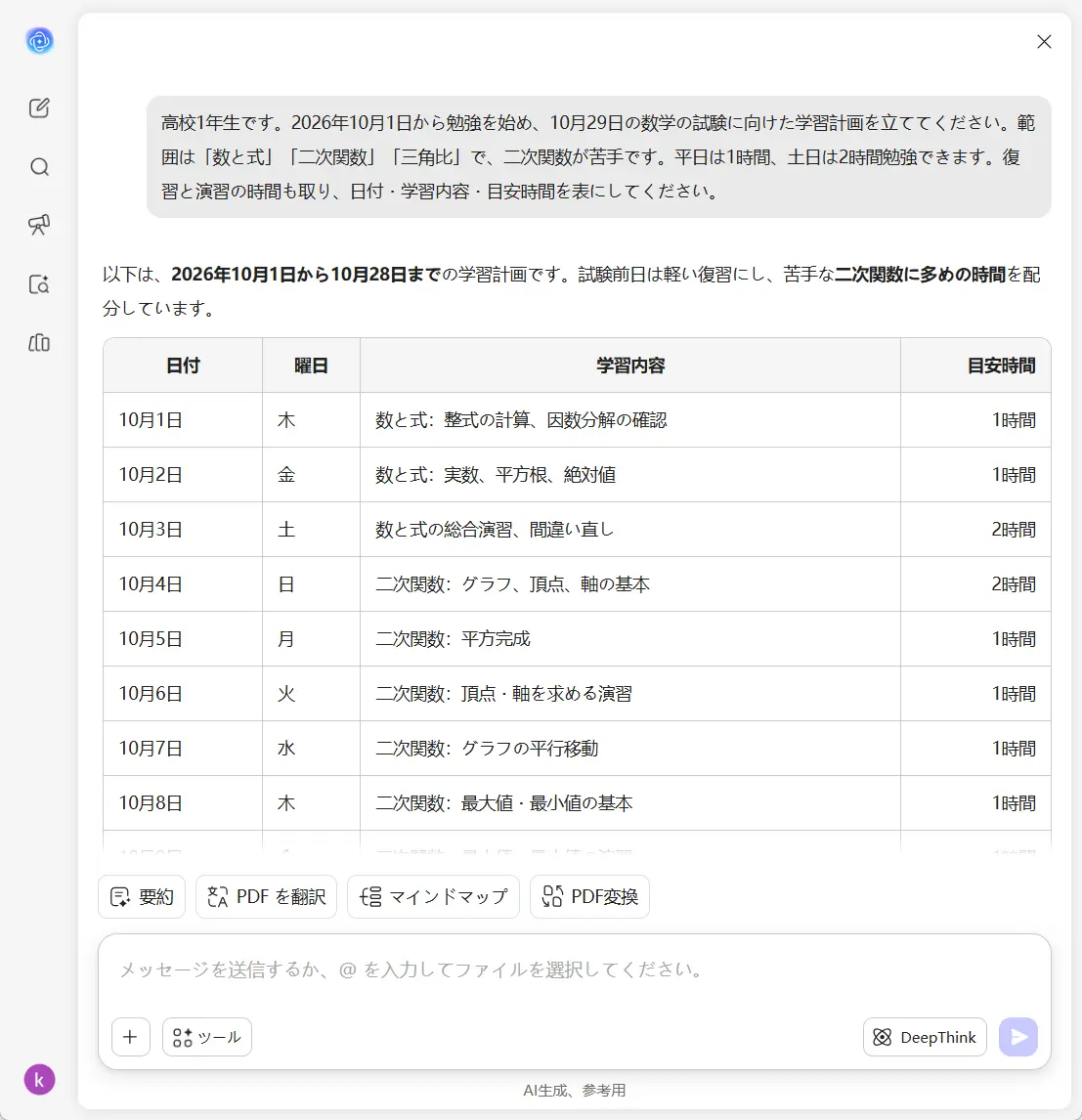The width and height of the screenshot is (1082, 1120).
Task: Click cell 二次関数: 最大値・最小値の基本
Action: [630, 802]
